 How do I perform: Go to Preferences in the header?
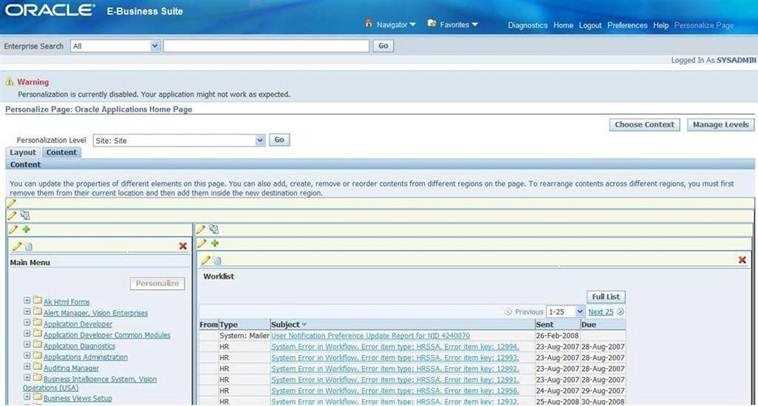[x=627, y=25]
